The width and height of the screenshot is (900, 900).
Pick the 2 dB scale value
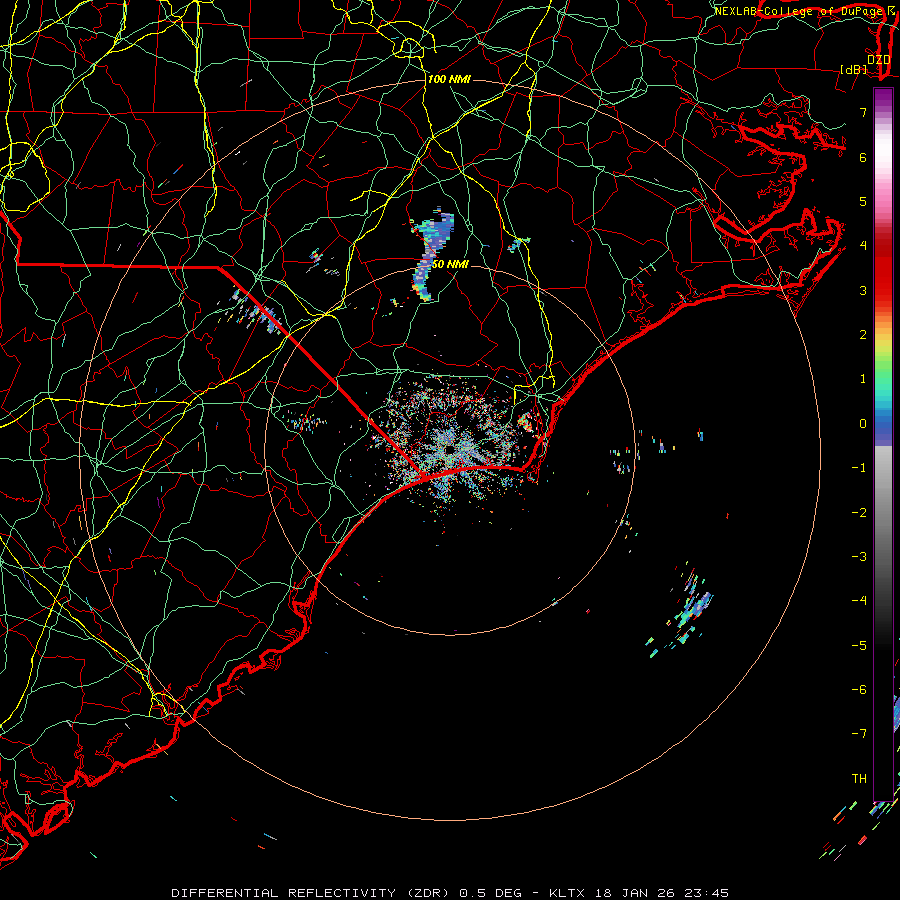(x=863, y=335)
